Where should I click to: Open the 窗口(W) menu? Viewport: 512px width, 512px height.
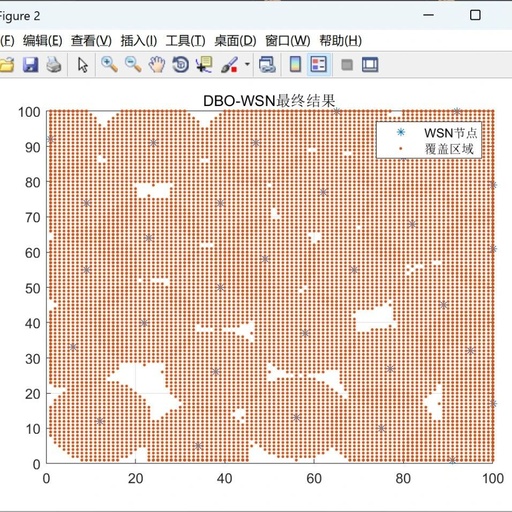(288, 41)
